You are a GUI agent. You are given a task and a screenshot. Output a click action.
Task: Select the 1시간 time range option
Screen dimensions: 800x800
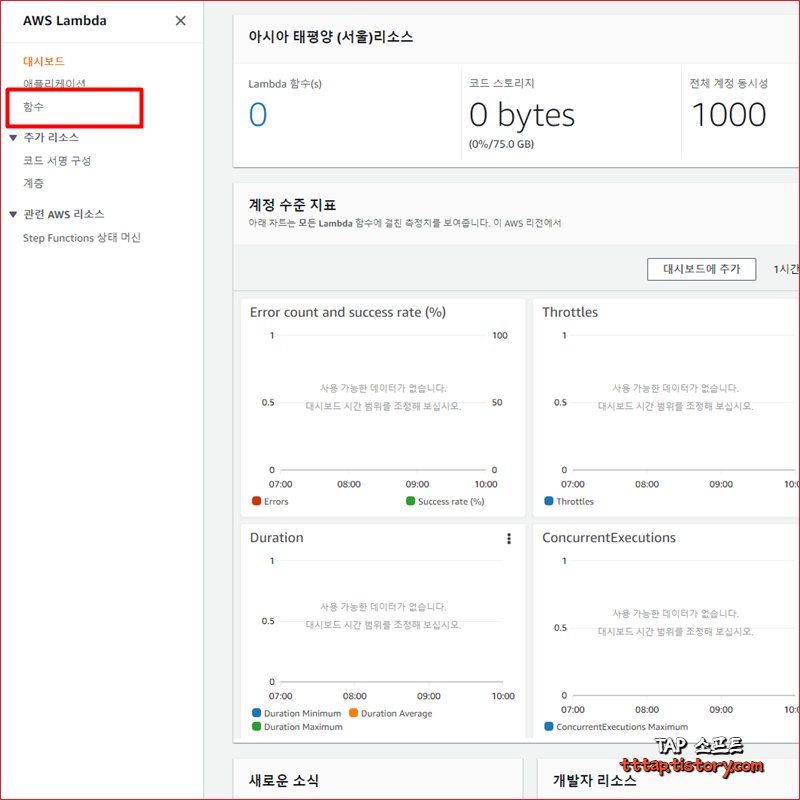786,269
